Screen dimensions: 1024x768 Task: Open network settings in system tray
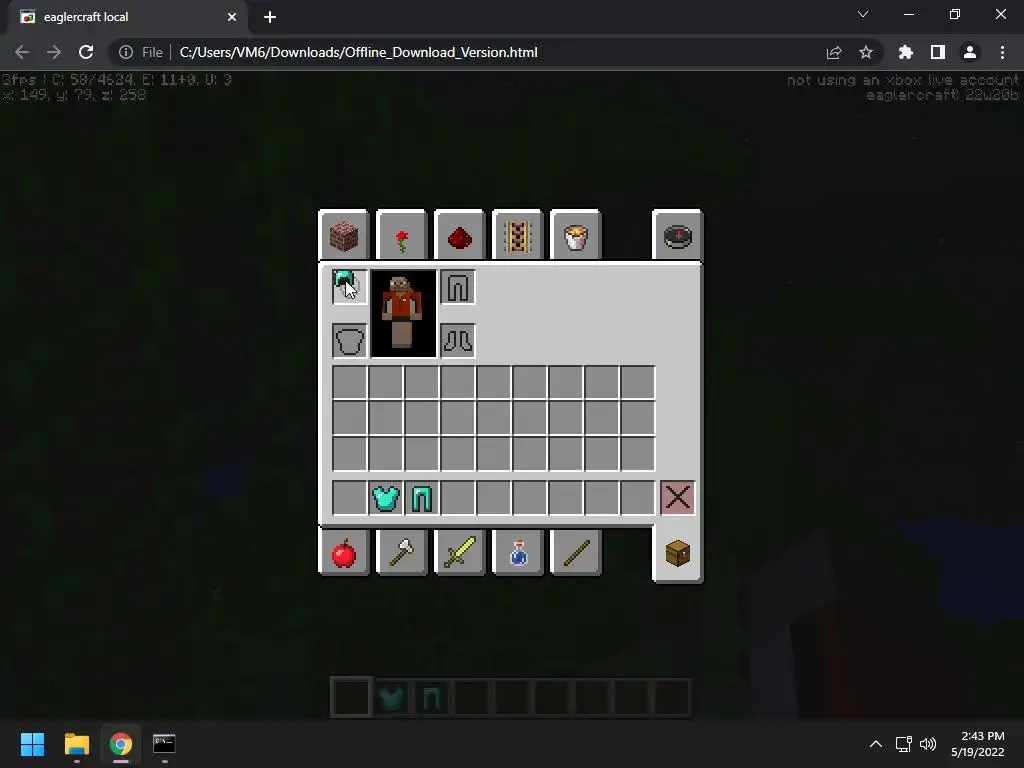(904, 744)
